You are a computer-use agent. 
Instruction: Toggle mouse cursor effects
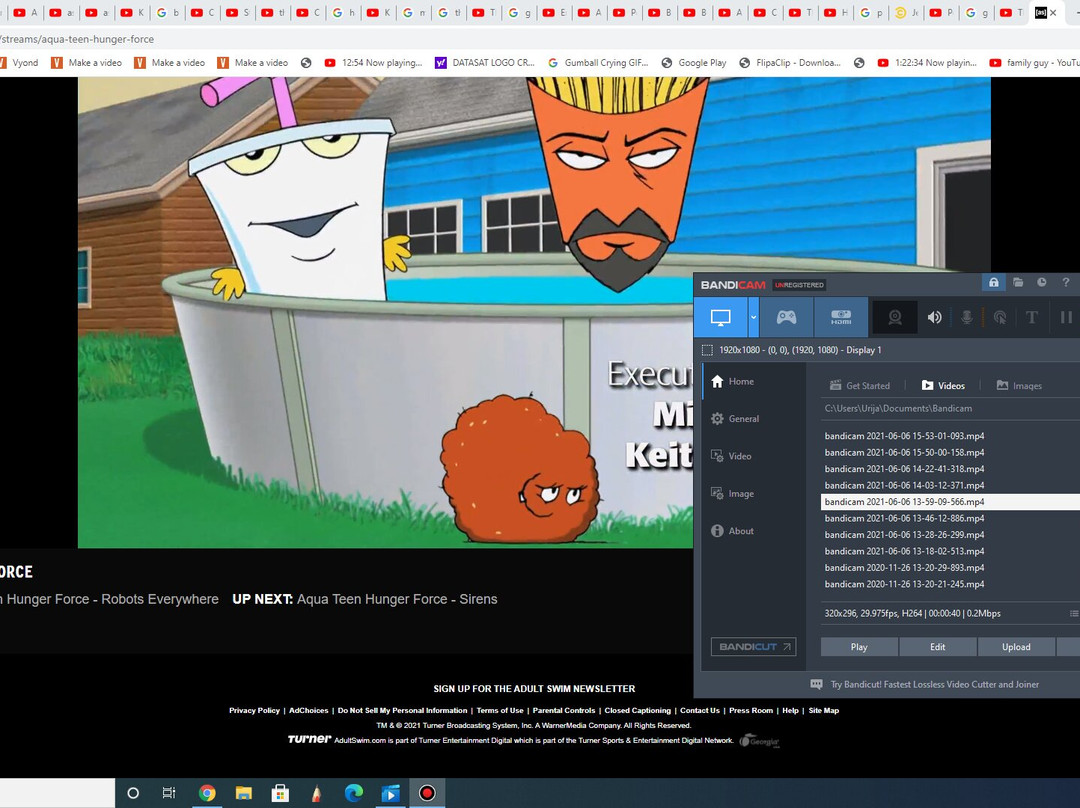[x=999, y=317]
